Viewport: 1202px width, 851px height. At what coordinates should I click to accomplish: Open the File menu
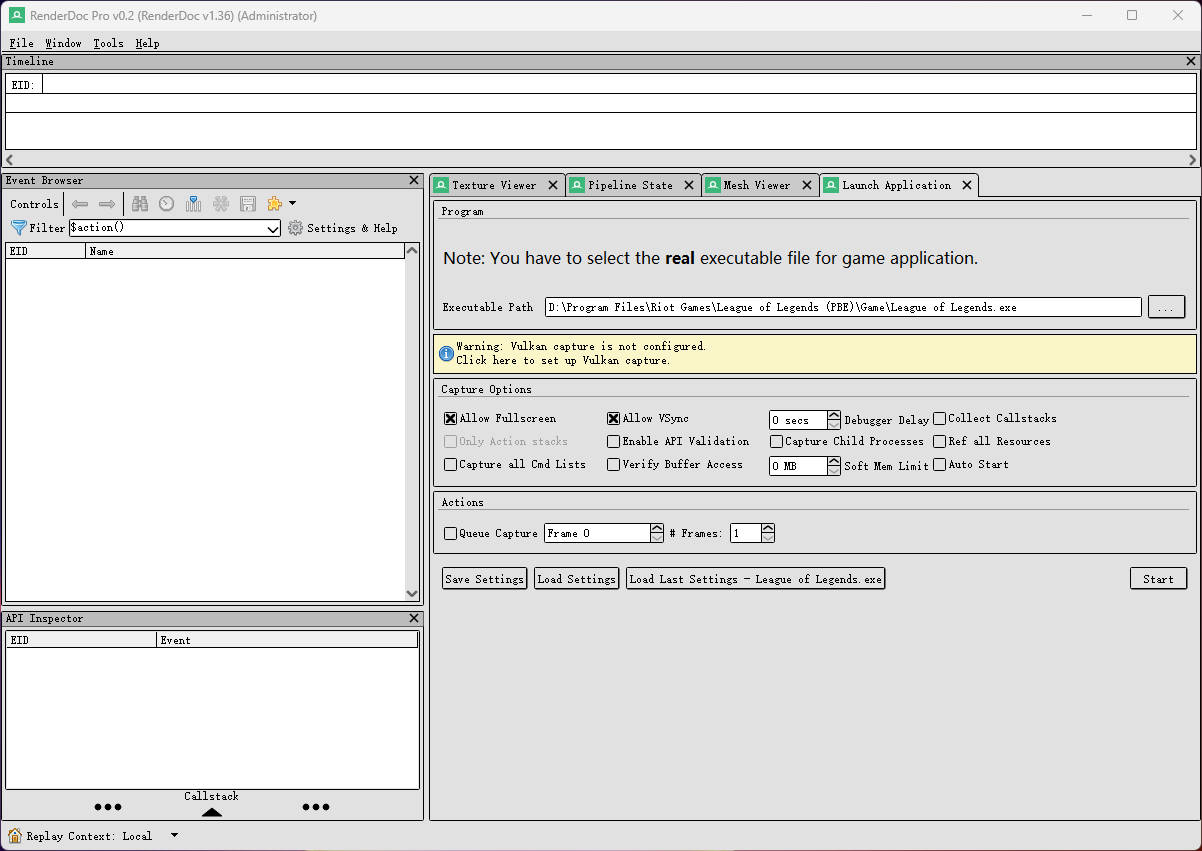click(21, 43)
